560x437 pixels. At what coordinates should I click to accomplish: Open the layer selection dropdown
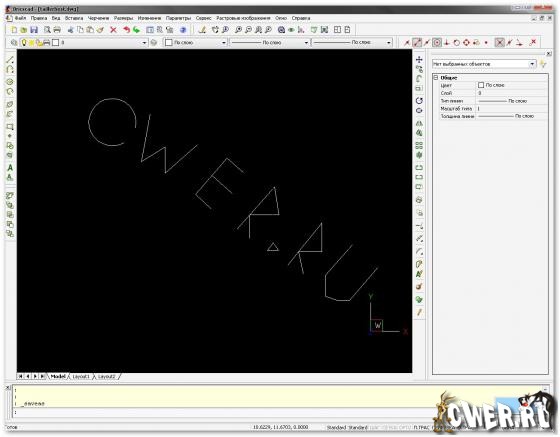(x=144, y=43)
